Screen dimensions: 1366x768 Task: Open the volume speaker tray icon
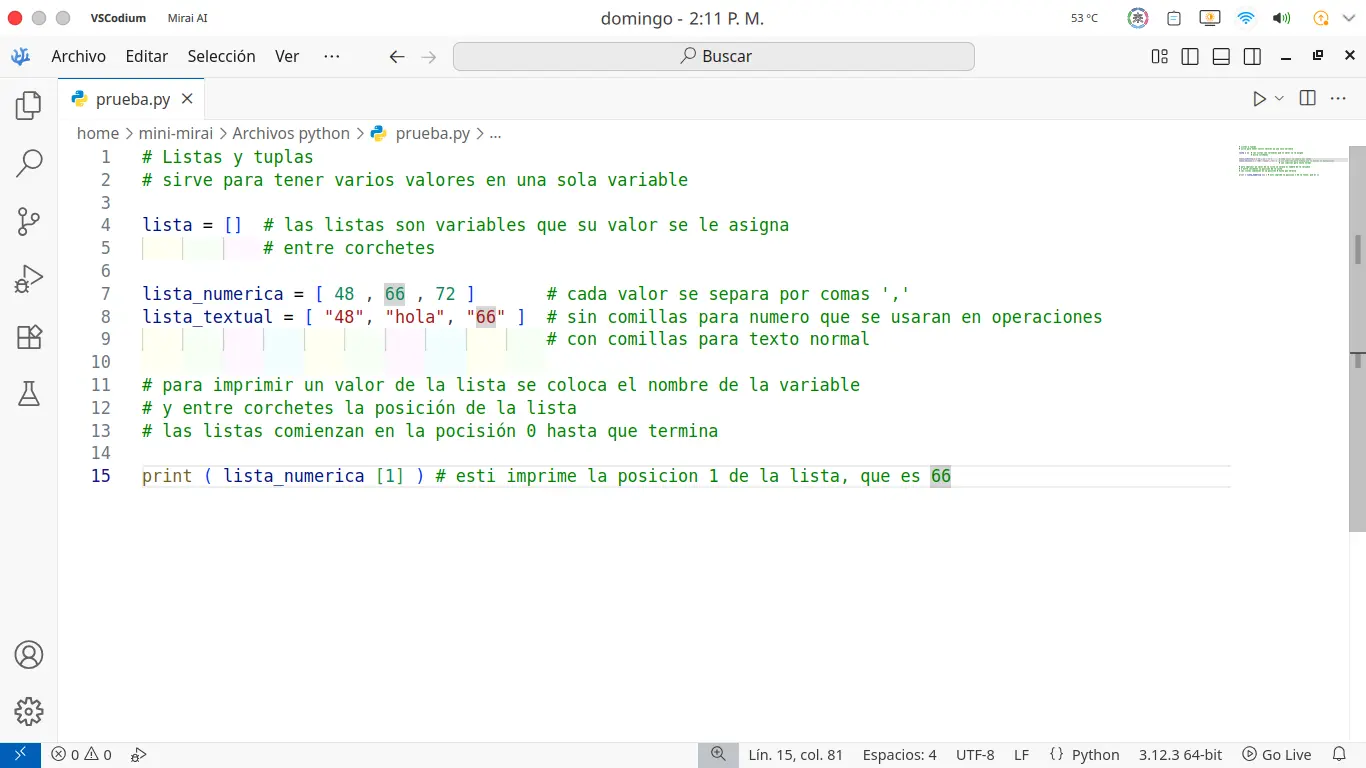(x=1281, y=18)
